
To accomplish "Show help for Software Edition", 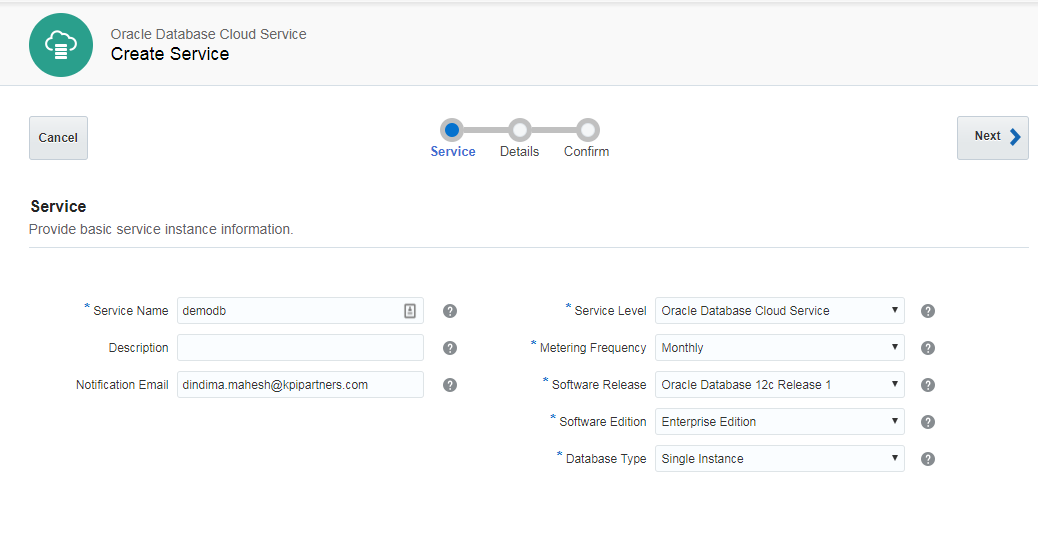I will (x=928, y=422).
